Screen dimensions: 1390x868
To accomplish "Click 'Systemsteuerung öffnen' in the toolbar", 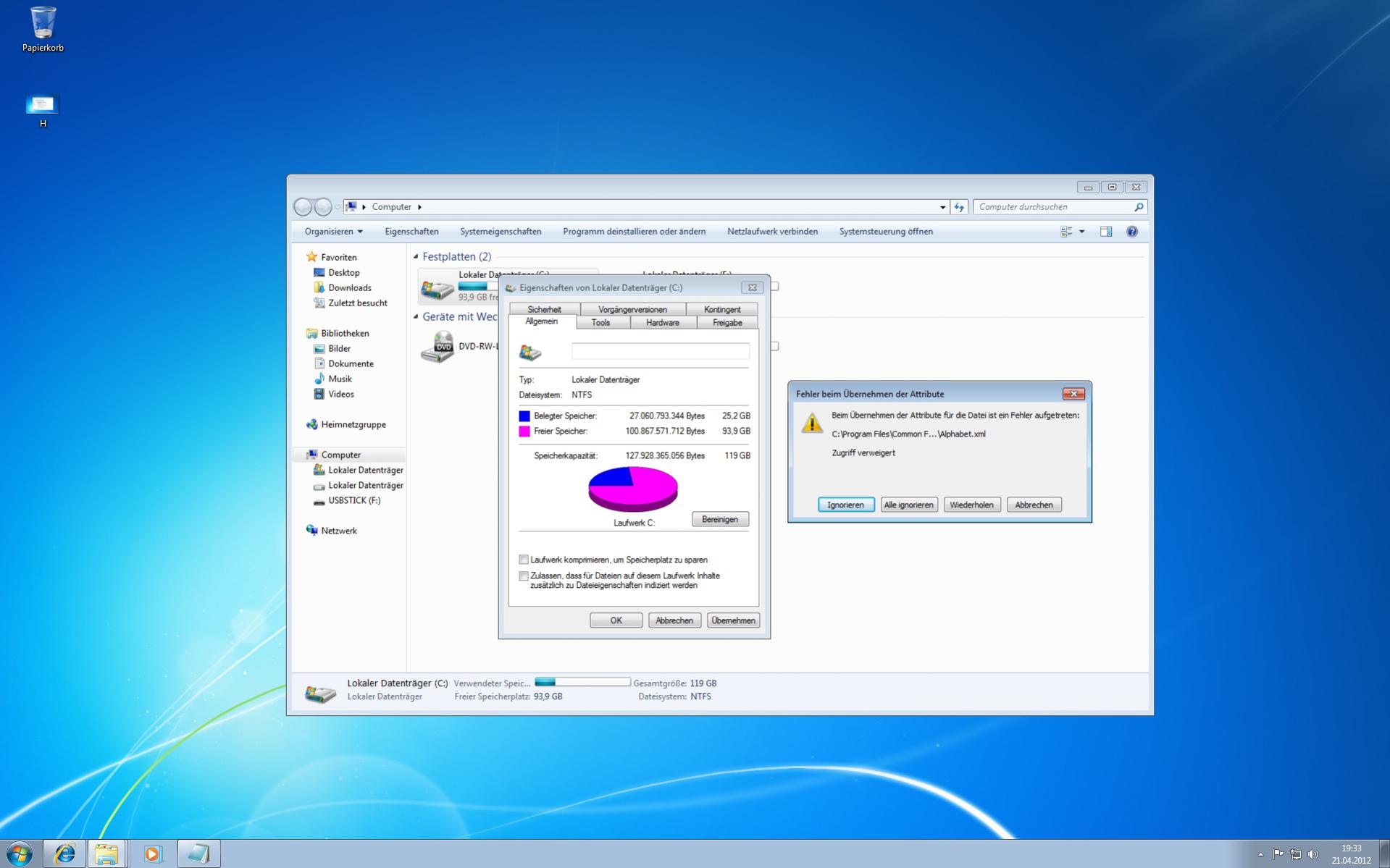I will [x=886, y=232].
